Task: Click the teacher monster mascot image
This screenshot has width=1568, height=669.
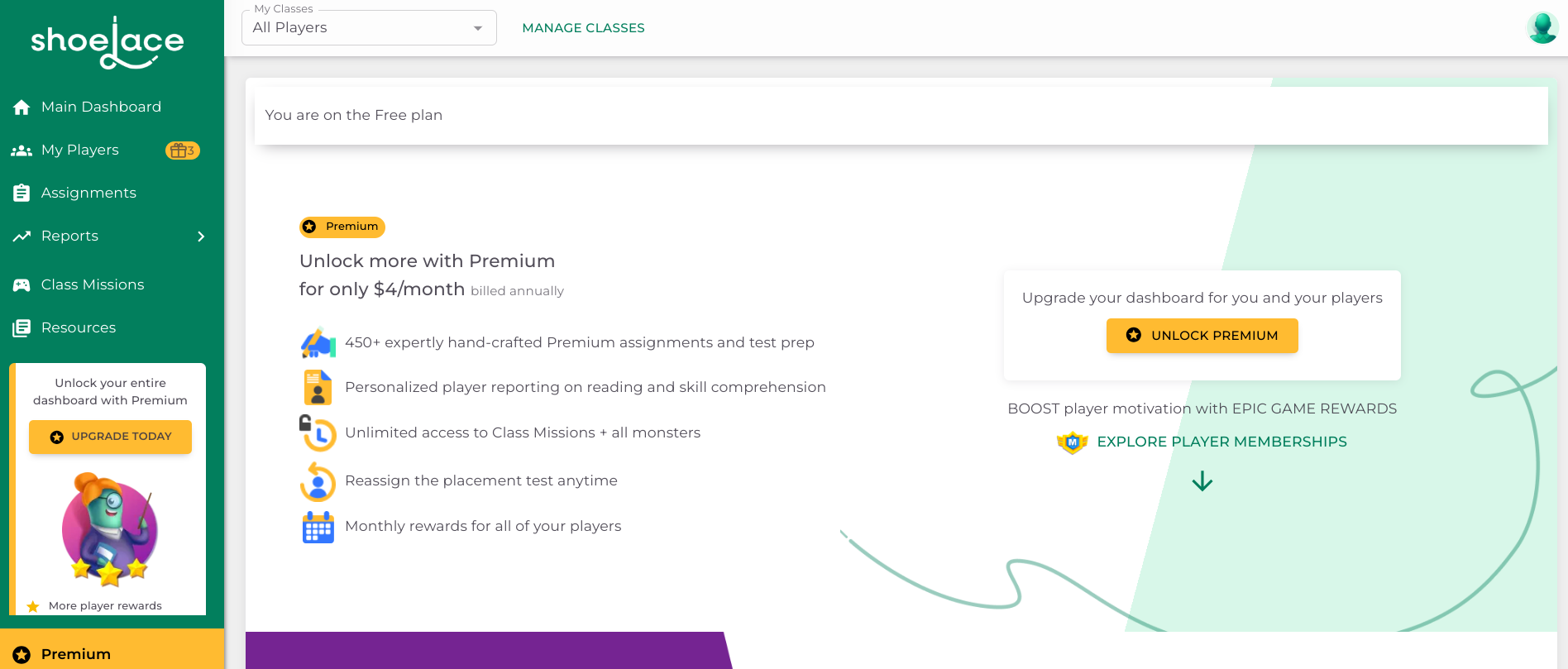Action: pos(110,528)
